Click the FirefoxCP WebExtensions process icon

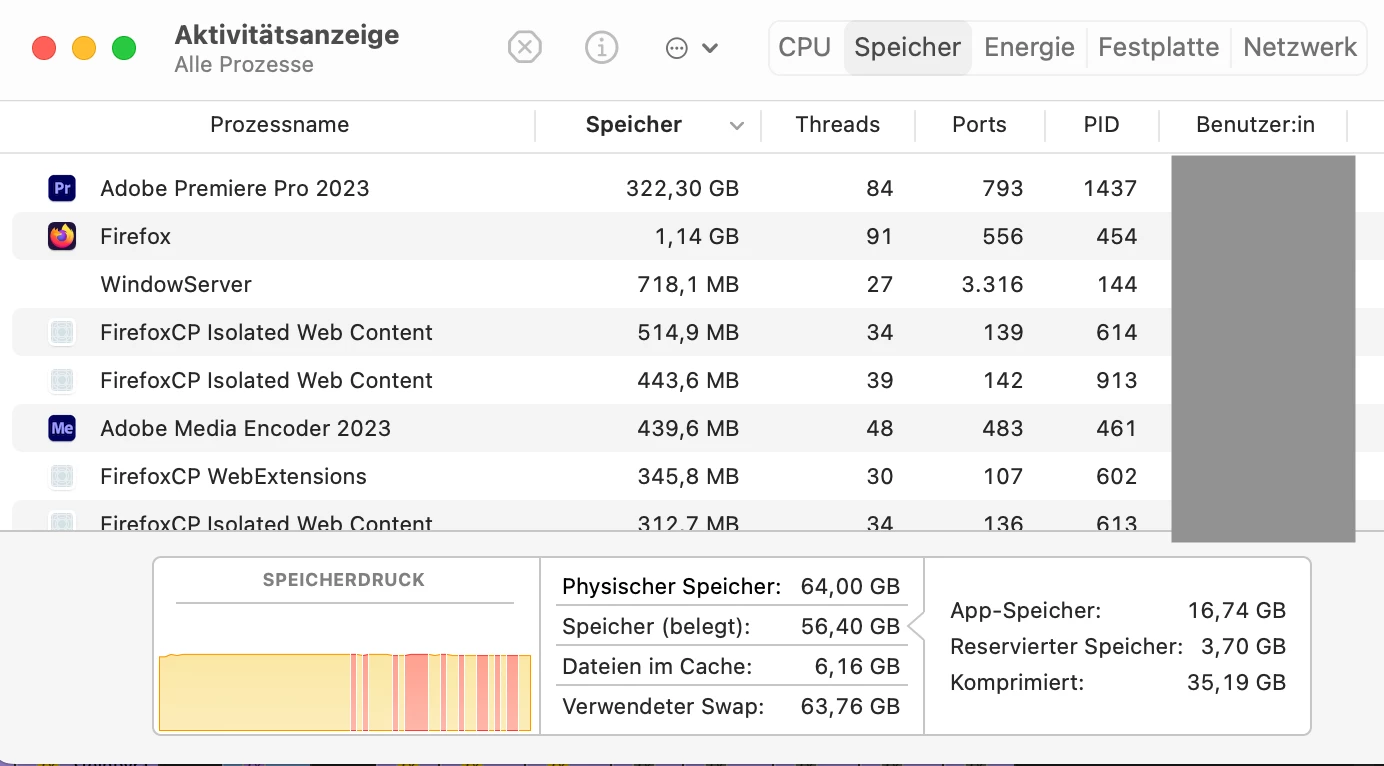click(62, 476)
